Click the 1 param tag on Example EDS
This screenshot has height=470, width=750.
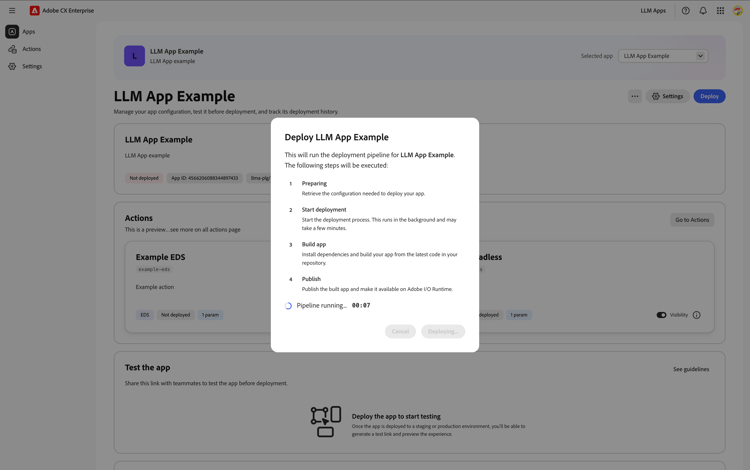click(210, 315)
